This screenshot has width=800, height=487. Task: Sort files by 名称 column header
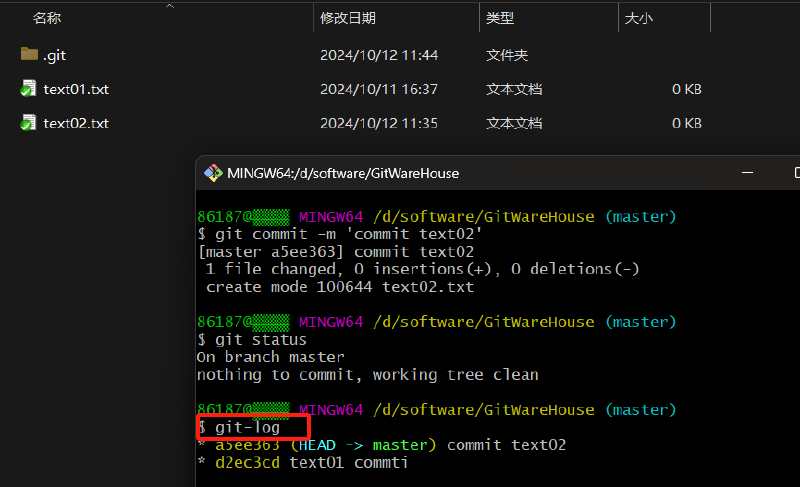47,18
